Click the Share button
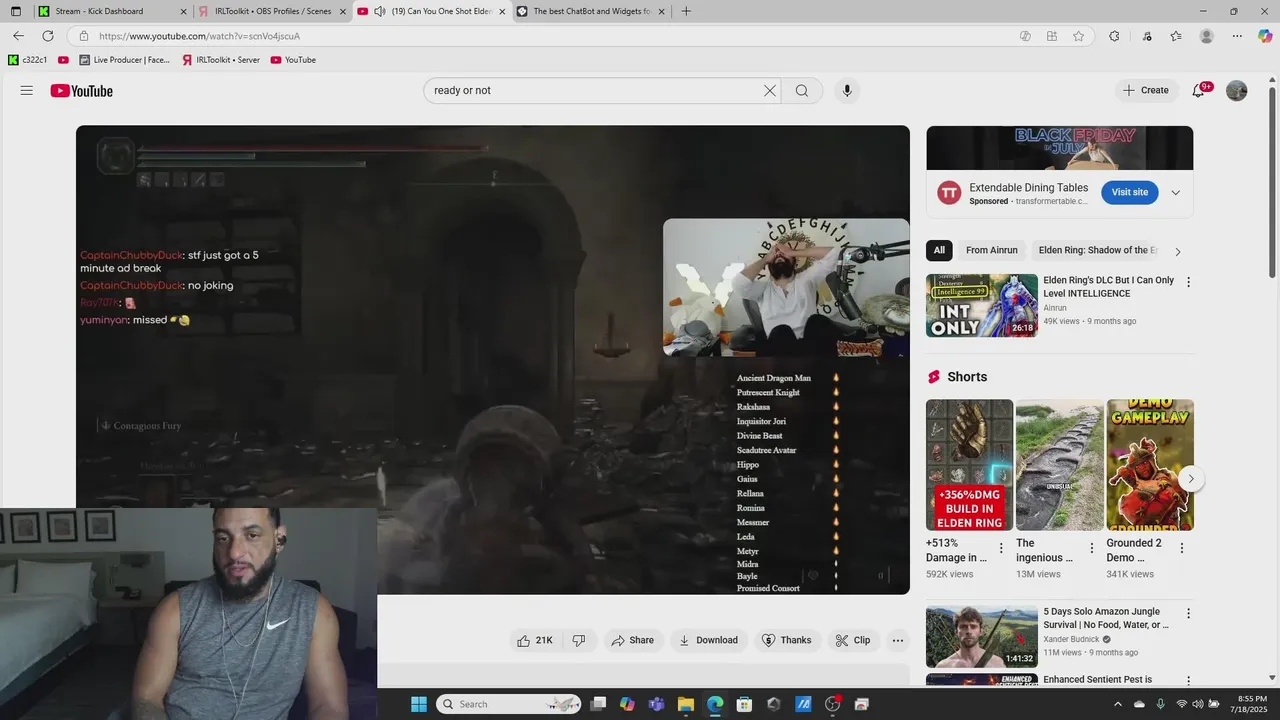The width and height of the screenshot is (1280, 720). (632, 640)
